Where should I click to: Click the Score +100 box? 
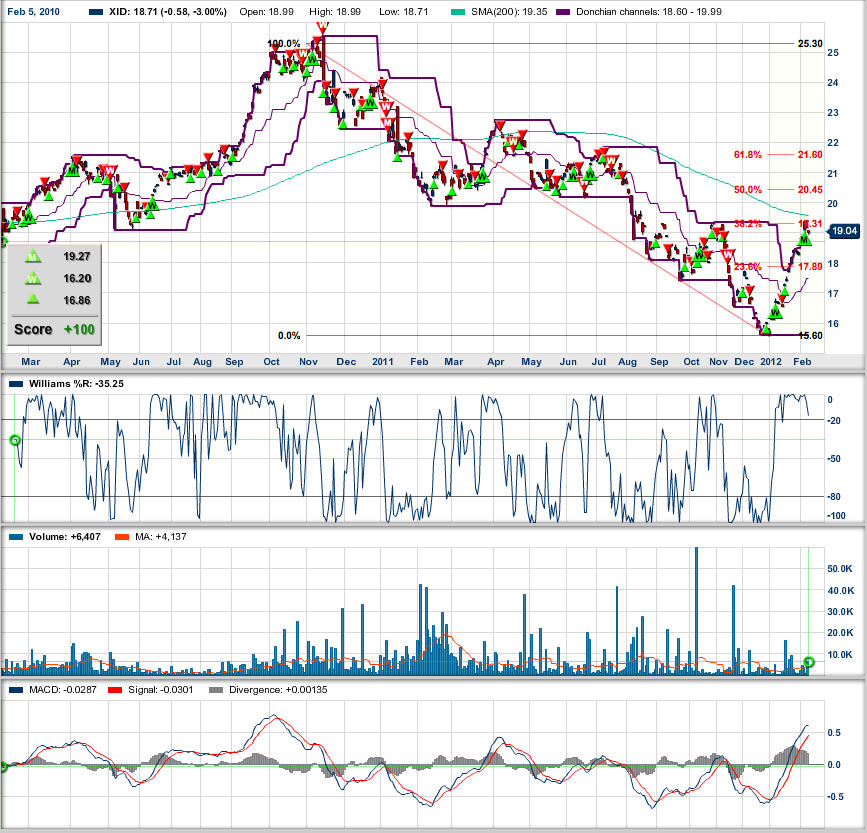[x=52, y=328]
